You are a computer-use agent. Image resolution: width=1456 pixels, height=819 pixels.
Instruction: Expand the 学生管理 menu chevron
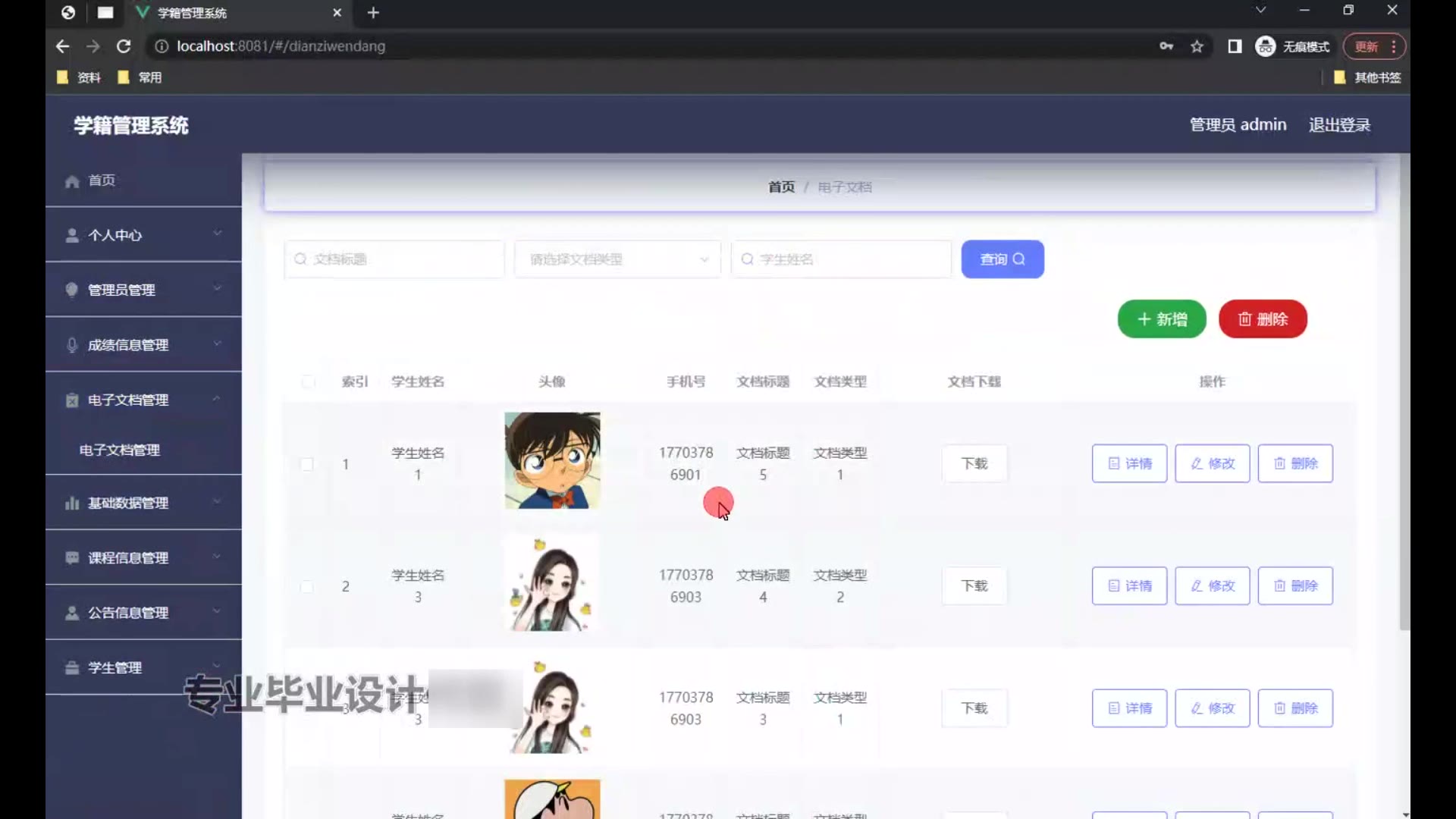tap(217, 666)
